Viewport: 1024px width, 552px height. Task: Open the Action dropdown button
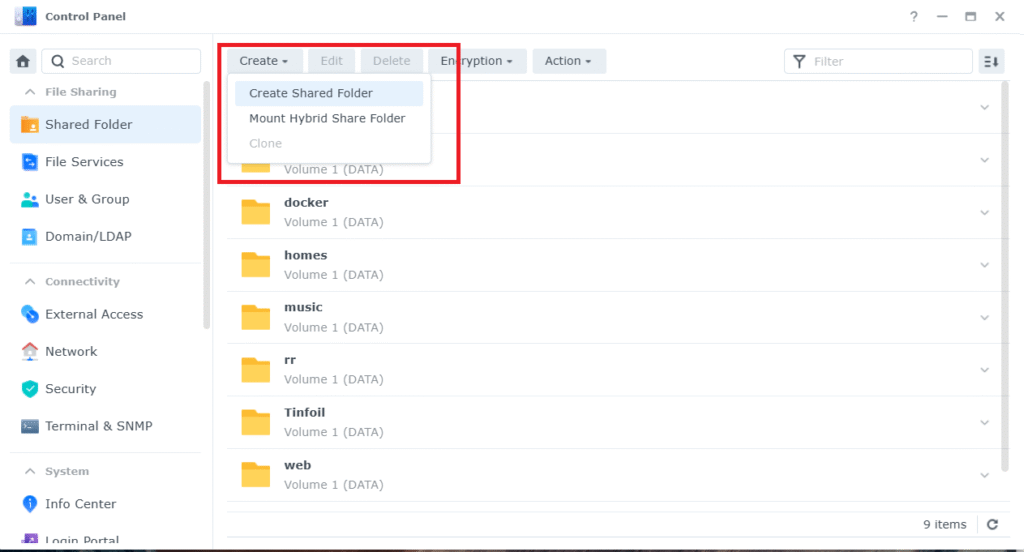568,61
